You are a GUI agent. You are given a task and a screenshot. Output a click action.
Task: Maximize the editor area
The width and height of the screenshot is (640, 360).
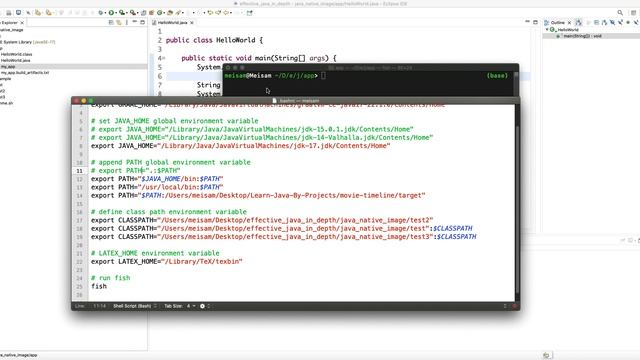[535, 22]
